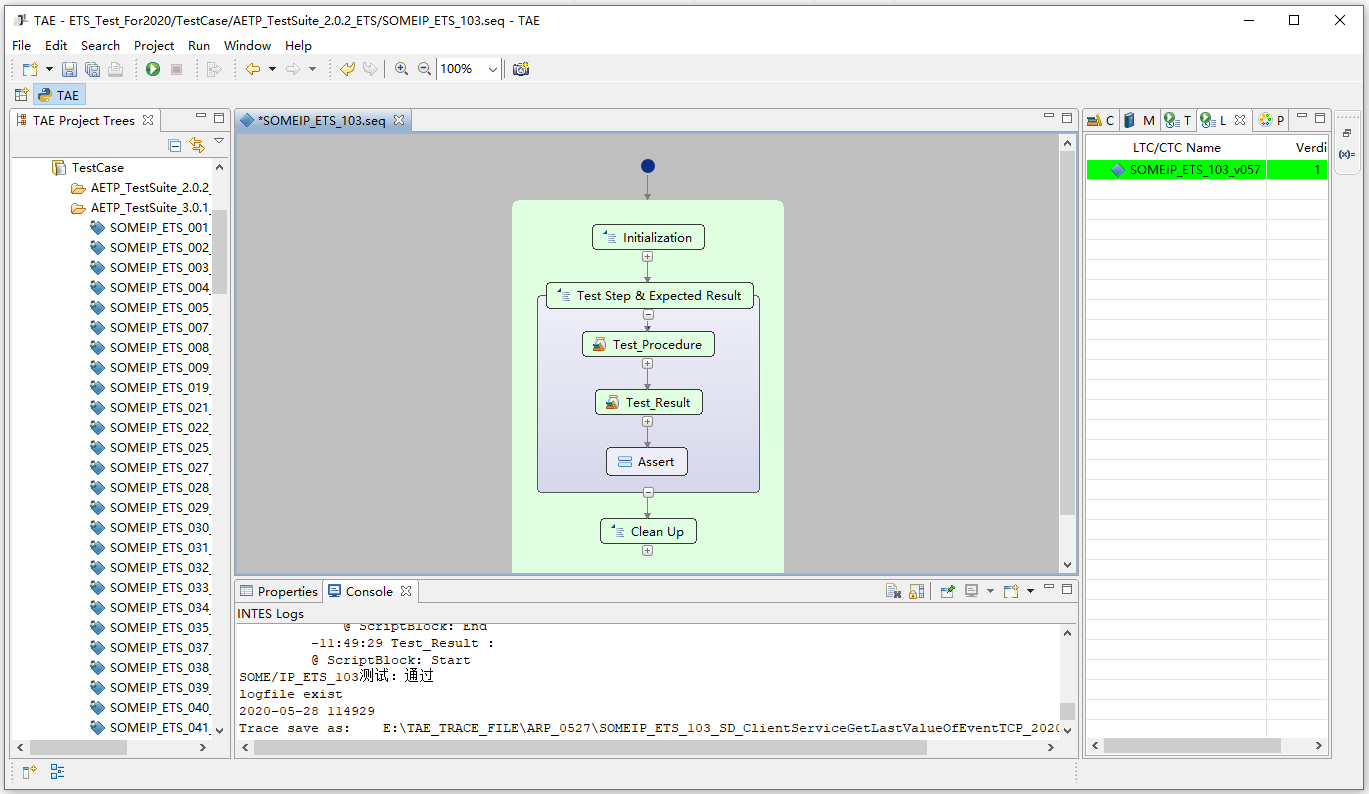Toggle the Scroll Lock icon in Console
The height and width of the screenshot is (794, 1369).
pyautogui.click(x=916, y=592)
